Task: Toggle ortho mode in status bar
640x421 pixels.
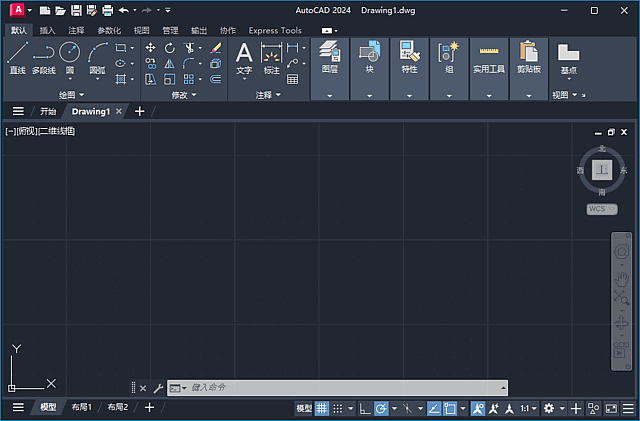Action: [365, 408]
